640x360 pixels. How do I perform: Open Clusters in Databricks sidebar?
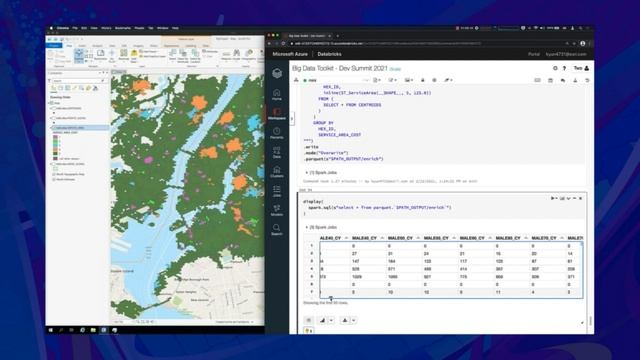(277, 172)
